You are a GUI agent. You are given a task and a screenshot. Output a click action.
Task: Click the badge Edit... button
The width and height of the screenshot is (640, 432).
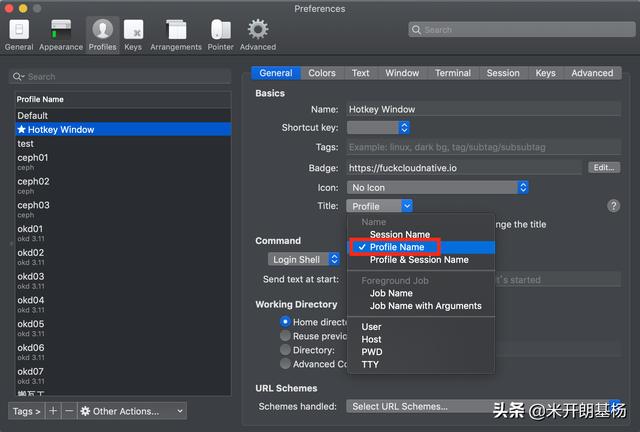point(604,167)
